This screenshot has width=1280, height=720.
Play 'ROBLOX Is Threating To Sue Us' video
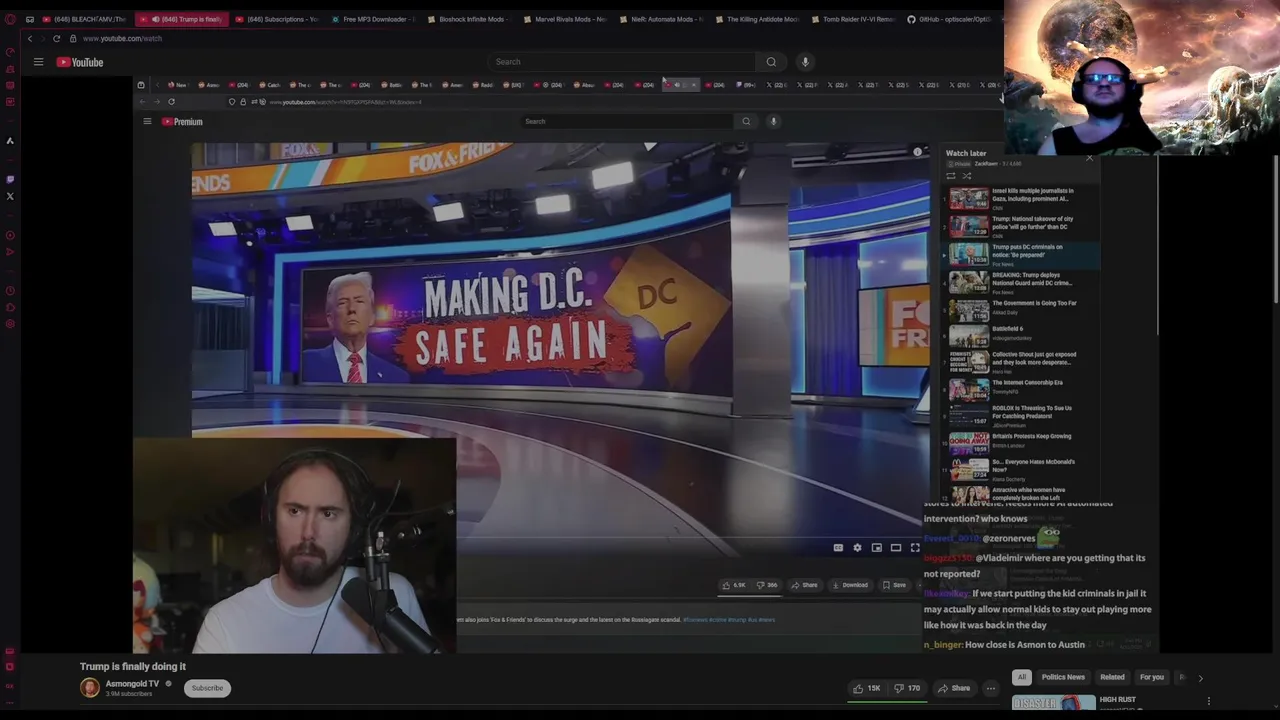[1020, 415]
